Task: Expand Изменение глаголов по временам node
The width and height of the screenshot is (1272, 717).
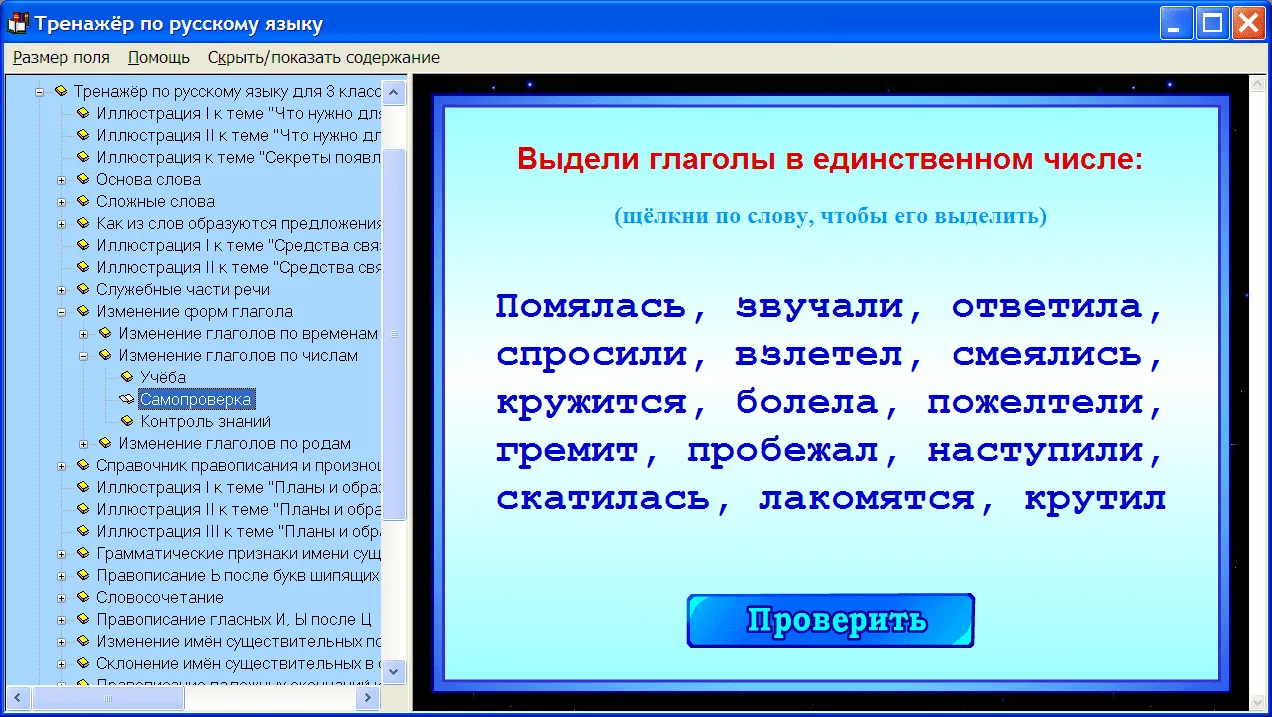Action: click(83, 333)
